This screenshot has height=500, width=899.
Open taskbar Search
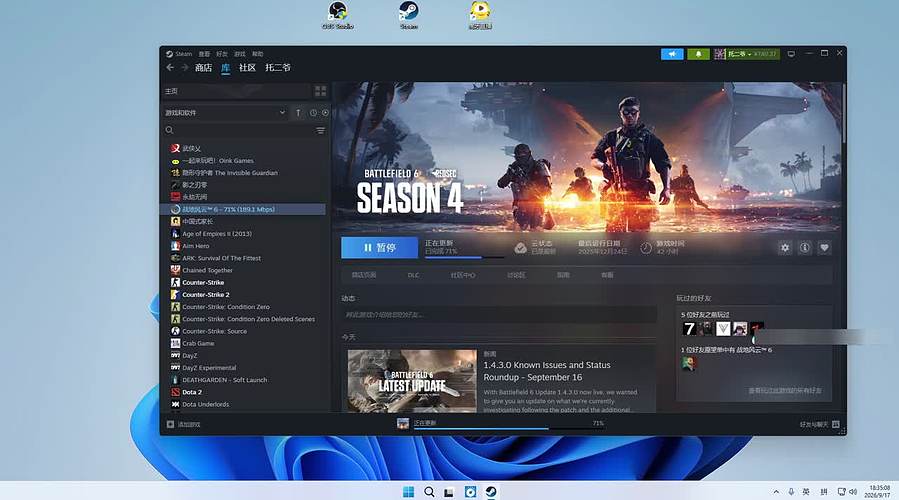(x=429, y=492)
